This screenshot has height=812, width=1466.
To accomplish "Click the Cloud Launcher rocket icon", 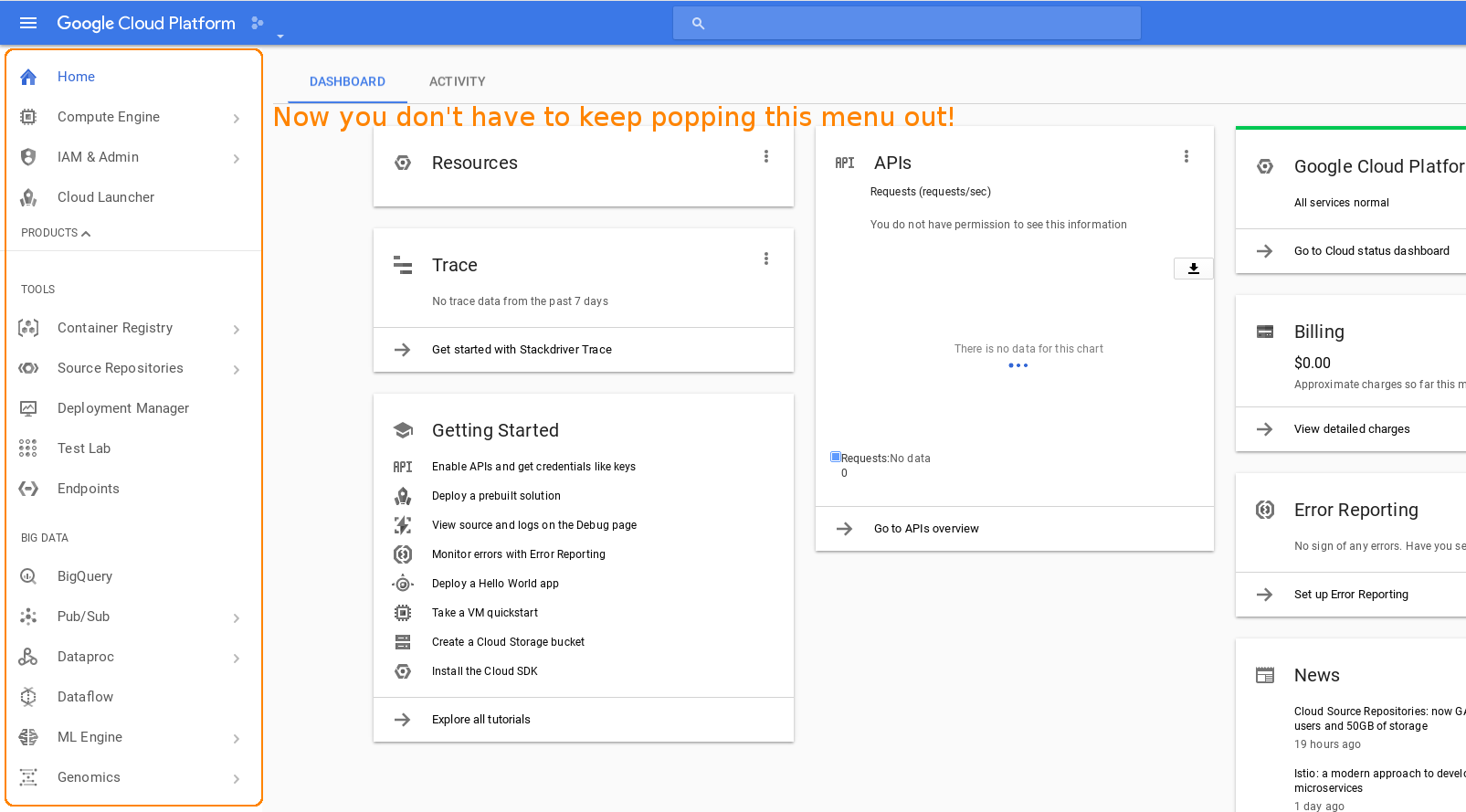I will (x=28, y=197).
